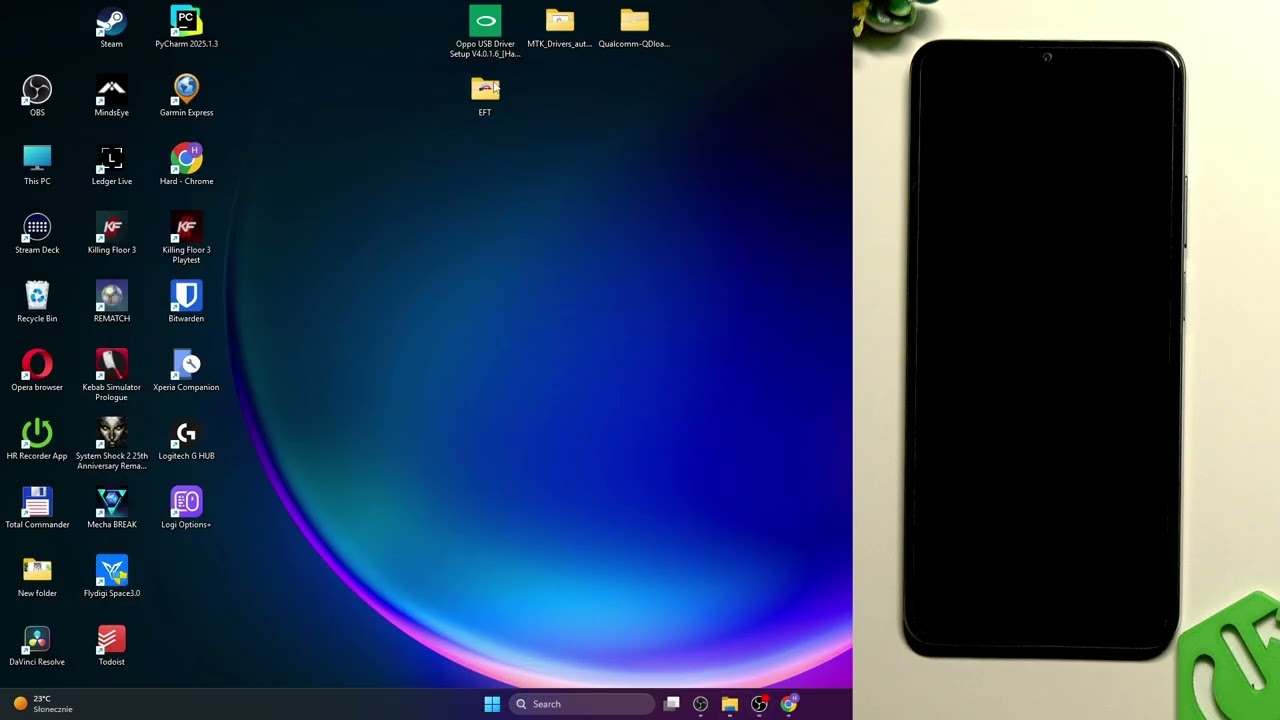Select the Logi Options+ shortcut

(186, 509)
